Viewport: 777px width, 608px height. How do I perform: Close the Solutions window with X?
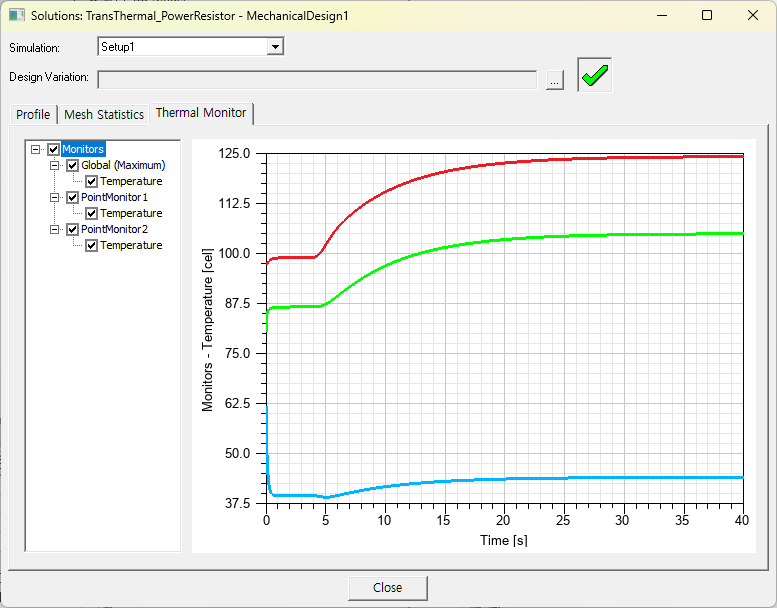pos(753,15)
